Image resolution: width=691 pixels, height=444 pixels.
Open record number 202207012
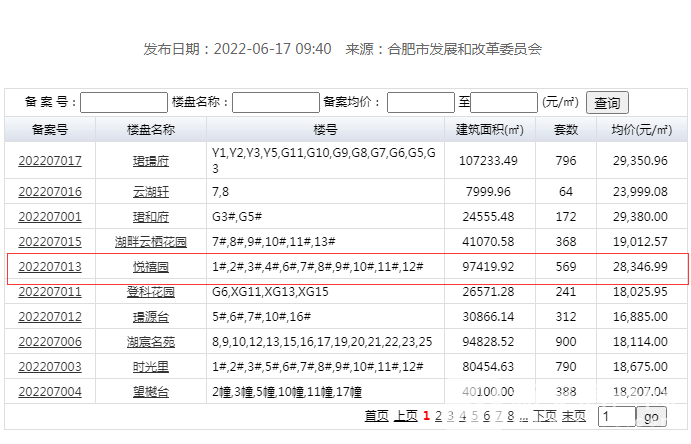point(50,317)
